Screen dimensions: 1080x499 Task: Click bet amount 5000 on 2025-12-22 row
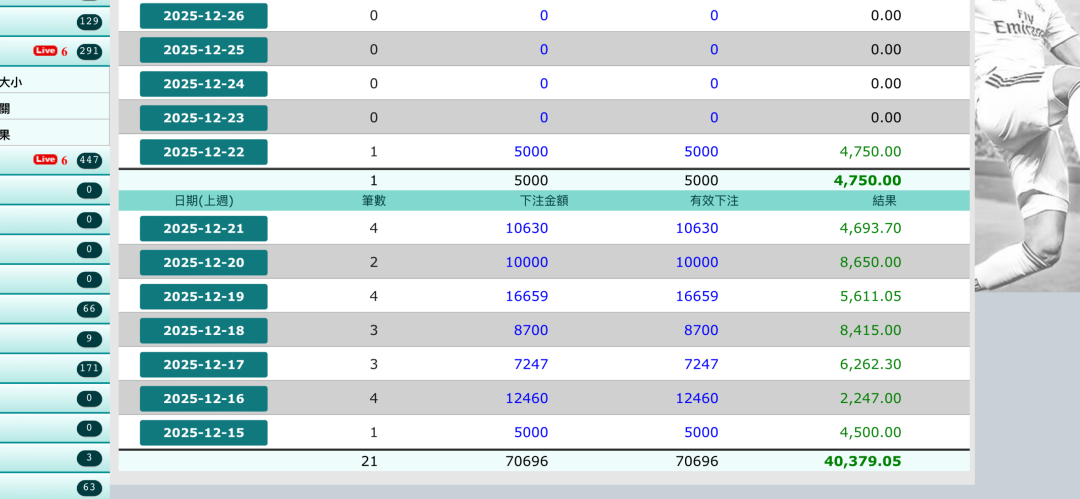tap(531, 152)
